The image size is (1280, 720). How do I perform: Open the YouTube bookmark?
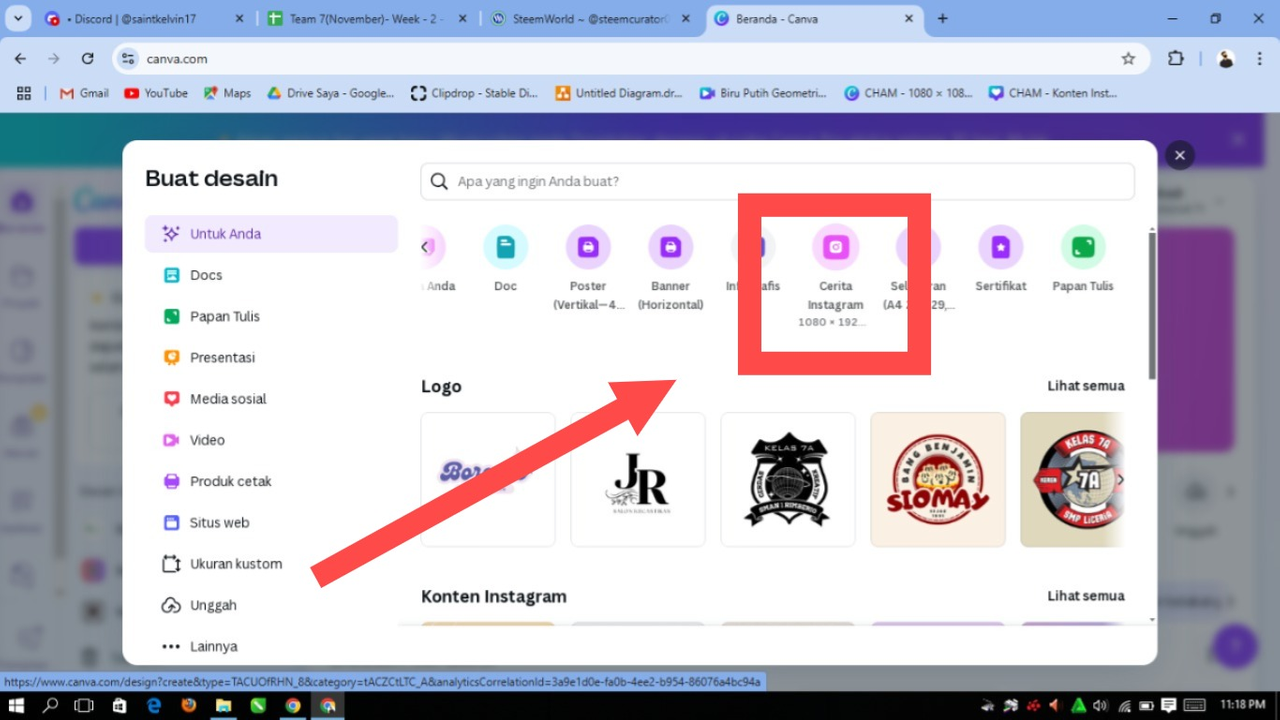pyautogui.click(x=156, y=93)
